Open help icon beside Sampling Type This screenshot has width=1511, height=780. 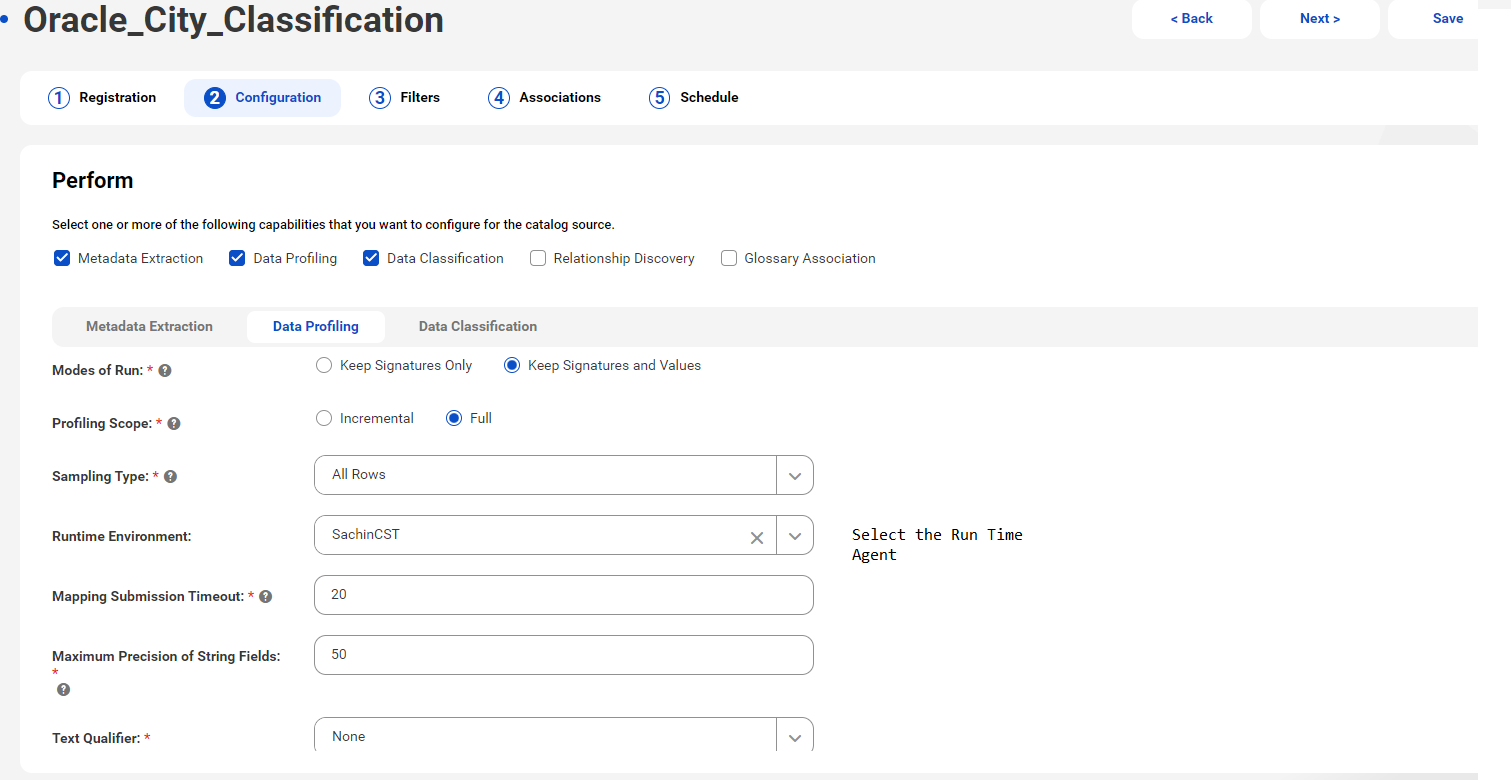click(170, 477)
